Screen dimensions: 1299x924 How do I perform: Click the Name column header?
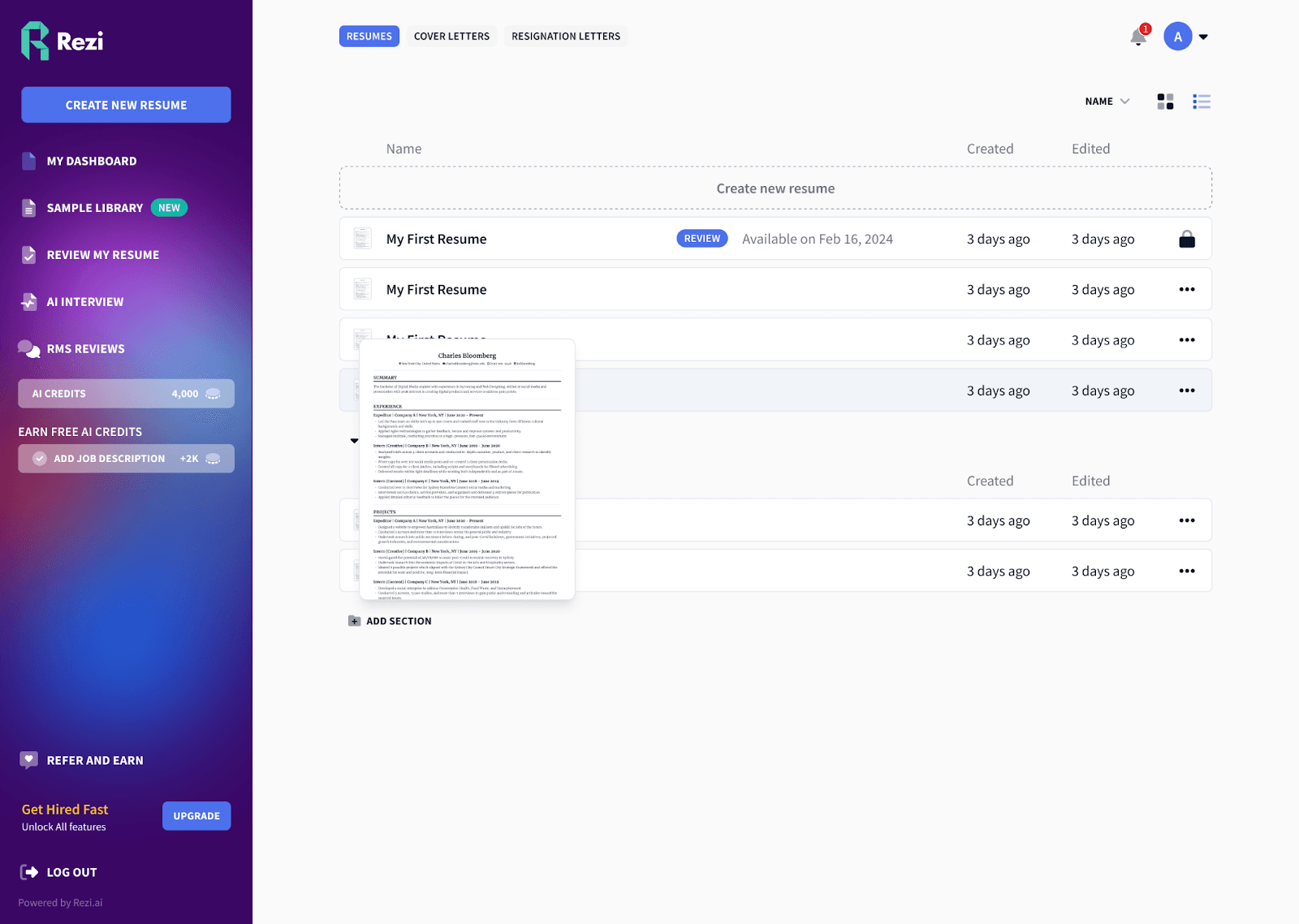pyautogui.click(x=404, y=149)
